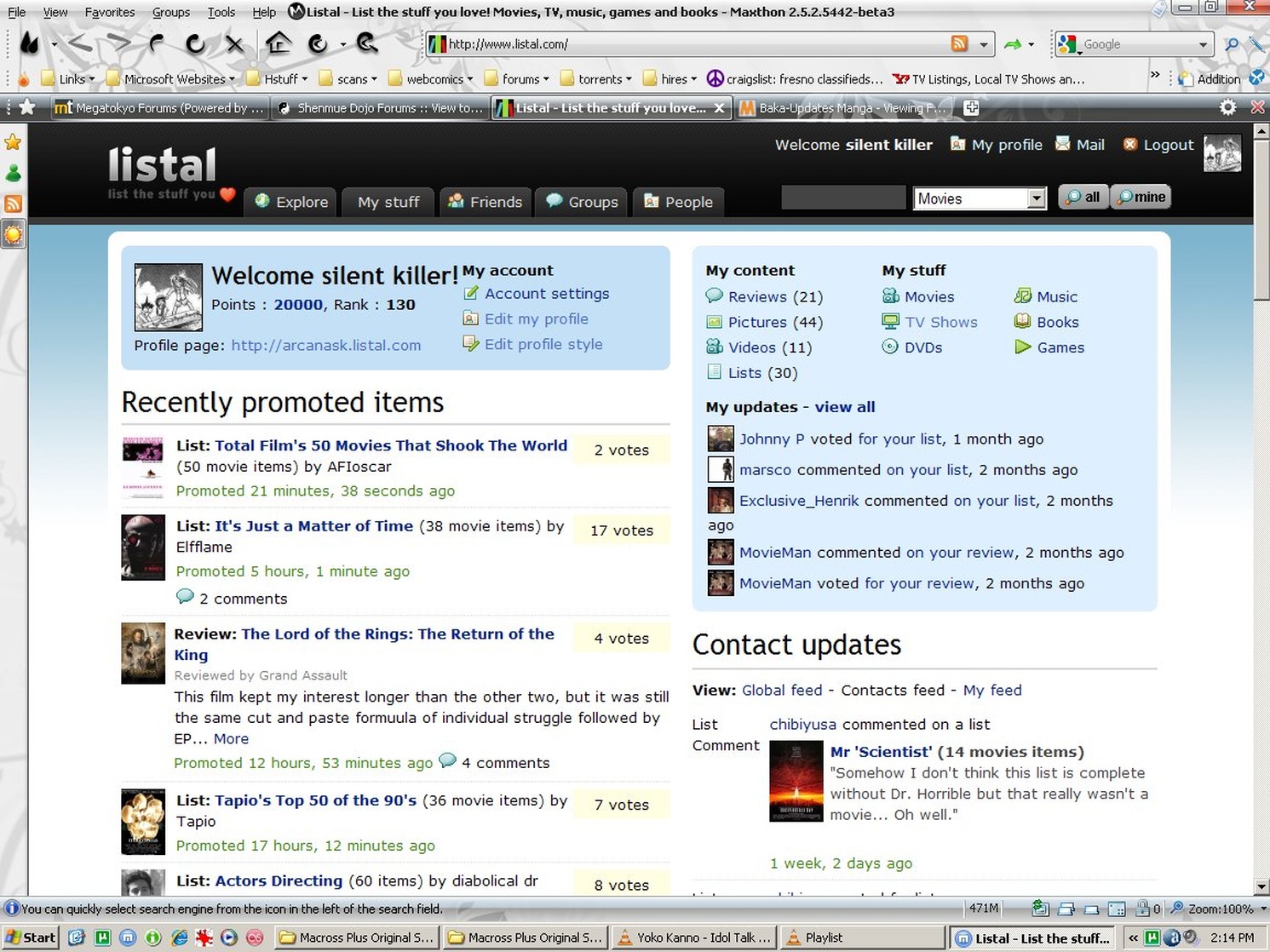Screen dimensions: 1270x952
Task: Click 'view all' next to My updates
Action: click(845, 407)
